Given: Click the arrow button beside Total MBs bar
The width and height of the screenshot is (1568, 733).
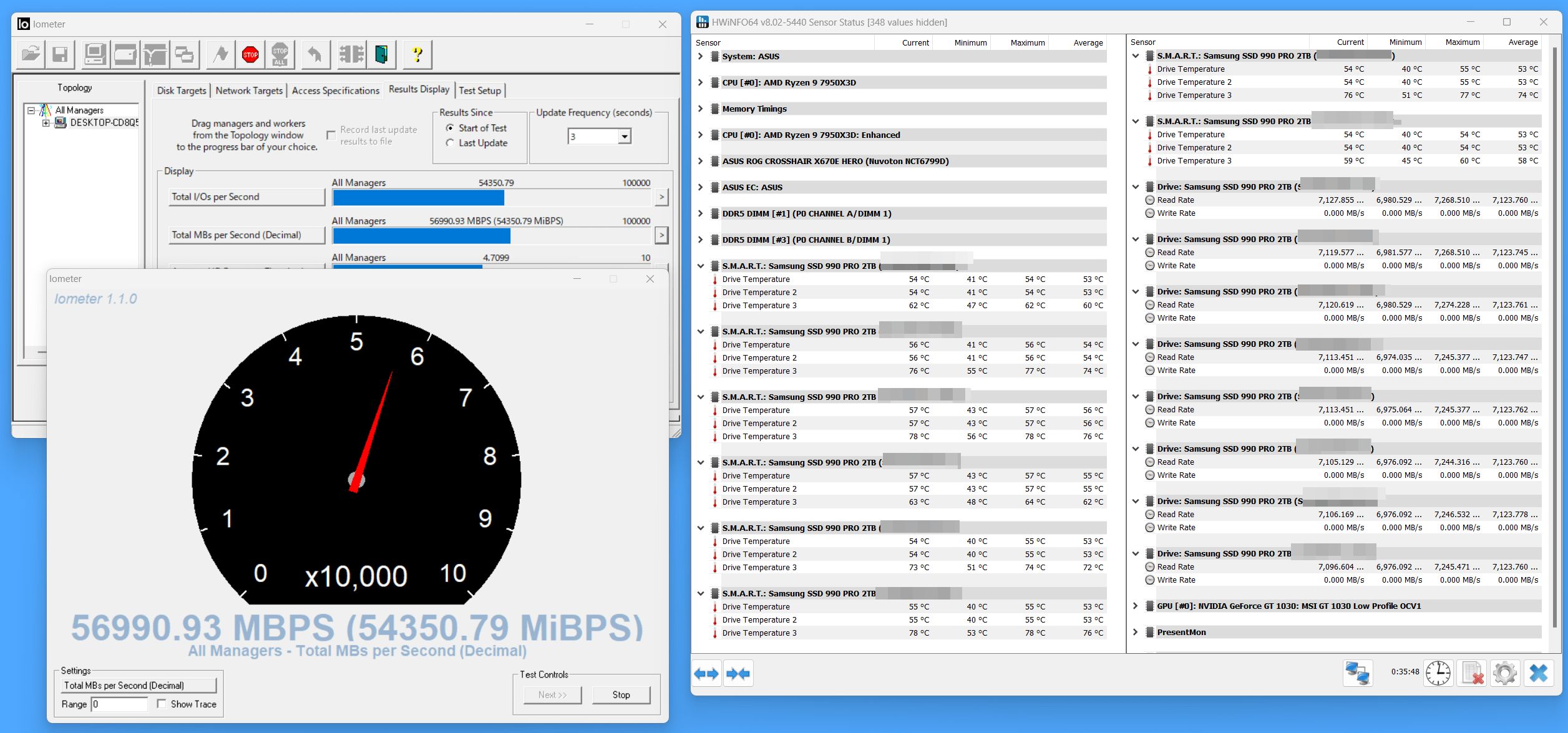Looking at the screenshot, I should point(661,235).
